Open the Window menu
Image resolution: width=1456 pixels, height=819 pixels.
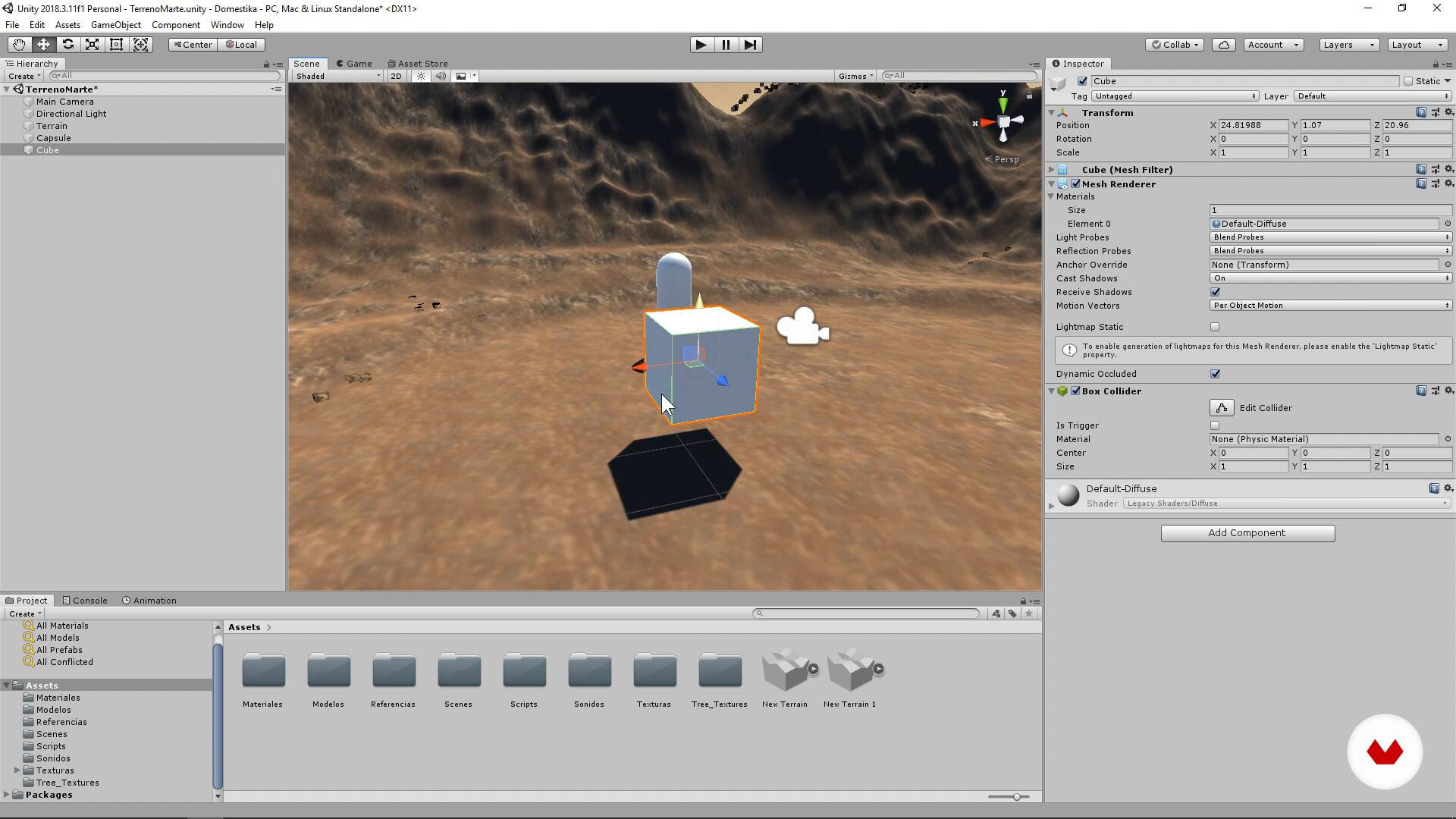[x=227, y=25]
